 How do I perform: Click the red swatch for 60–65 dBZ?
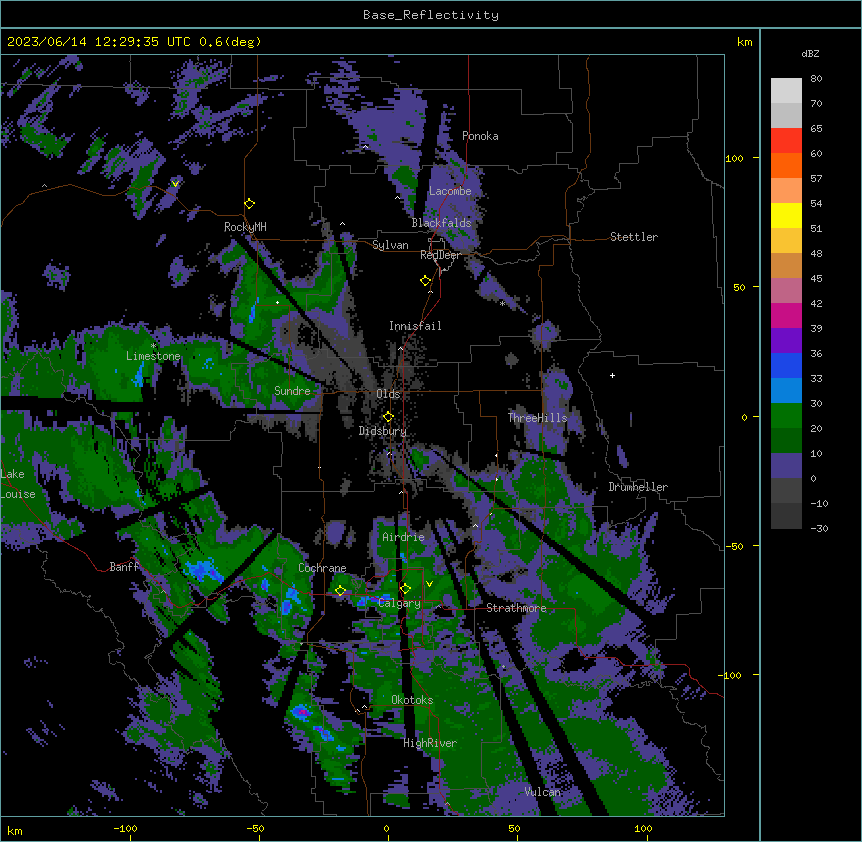click(x=786, y=141)
